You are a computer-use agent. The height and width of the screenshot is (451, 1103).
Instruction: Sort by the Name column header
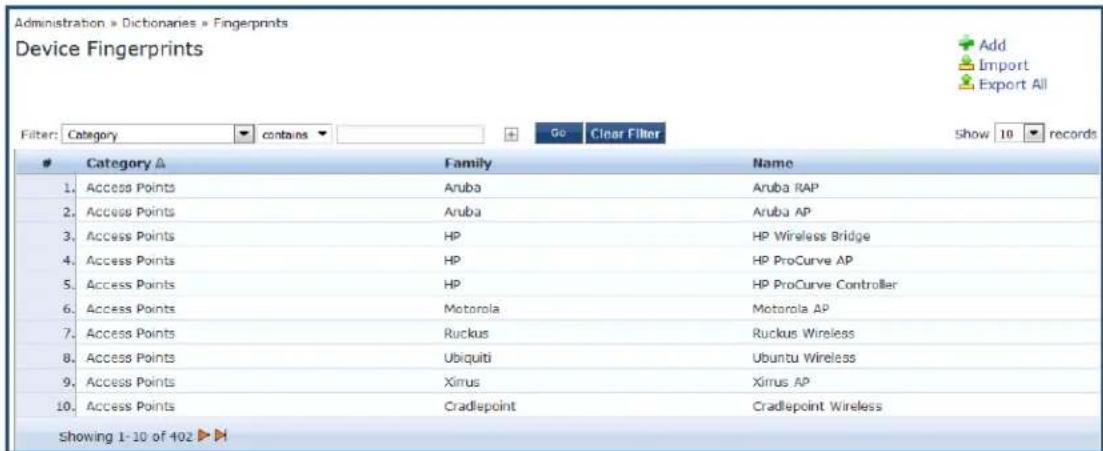(x=773, y=163)
